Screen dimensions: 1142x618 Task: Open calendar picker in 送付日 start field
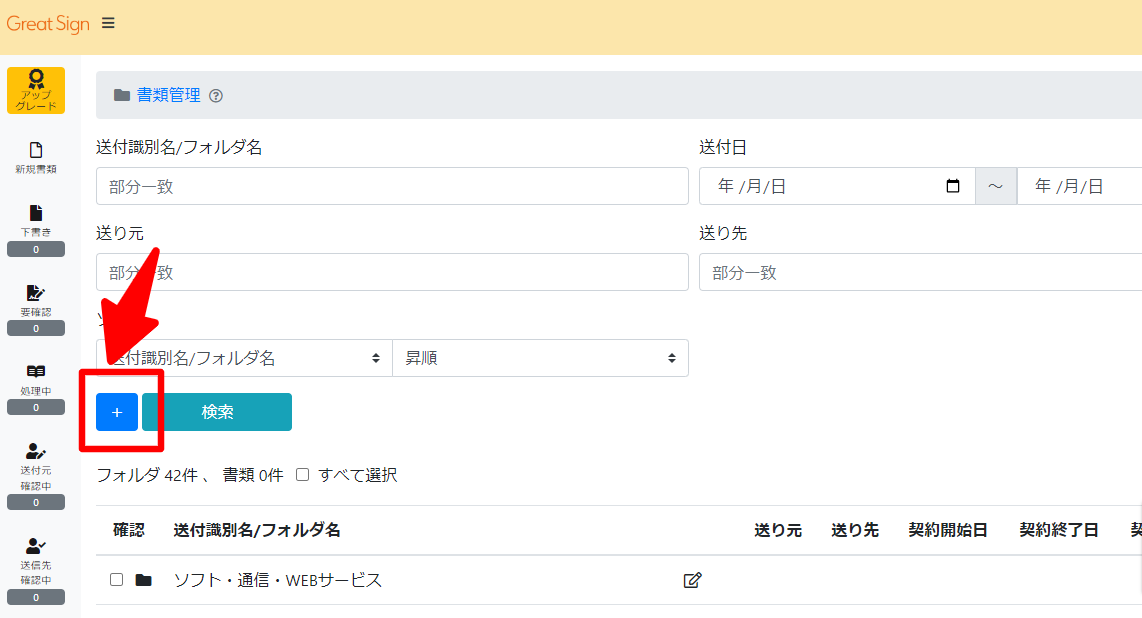tap(953, 186)
